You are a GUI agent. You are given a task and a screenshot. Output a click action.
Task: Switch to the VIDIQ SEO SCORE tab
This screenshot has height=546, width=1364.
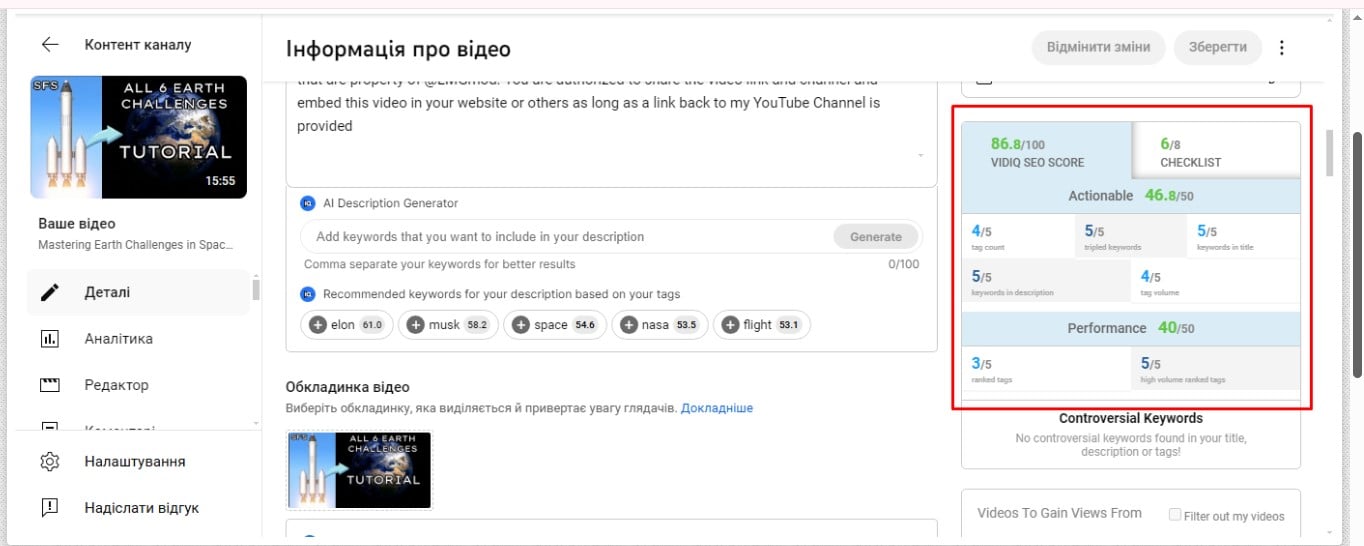pyautogui.click(x=1046, y=152)
